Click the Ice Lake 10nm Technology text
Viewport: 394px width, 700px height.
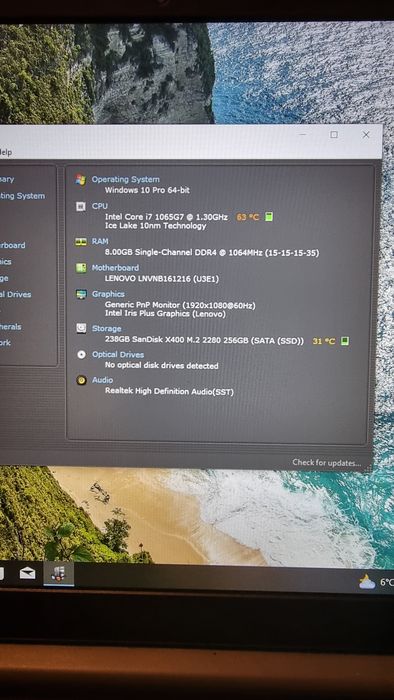coord(155,226)
